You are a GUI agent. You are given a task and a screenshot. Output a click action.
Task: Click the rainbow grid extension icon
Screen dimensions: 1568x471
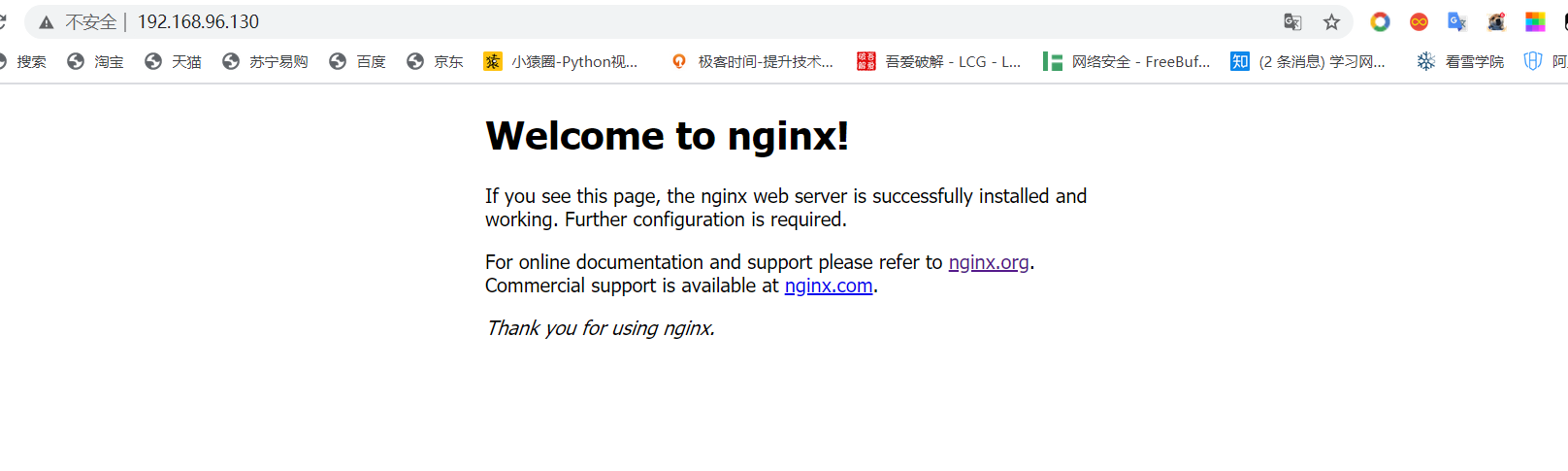1535,21
